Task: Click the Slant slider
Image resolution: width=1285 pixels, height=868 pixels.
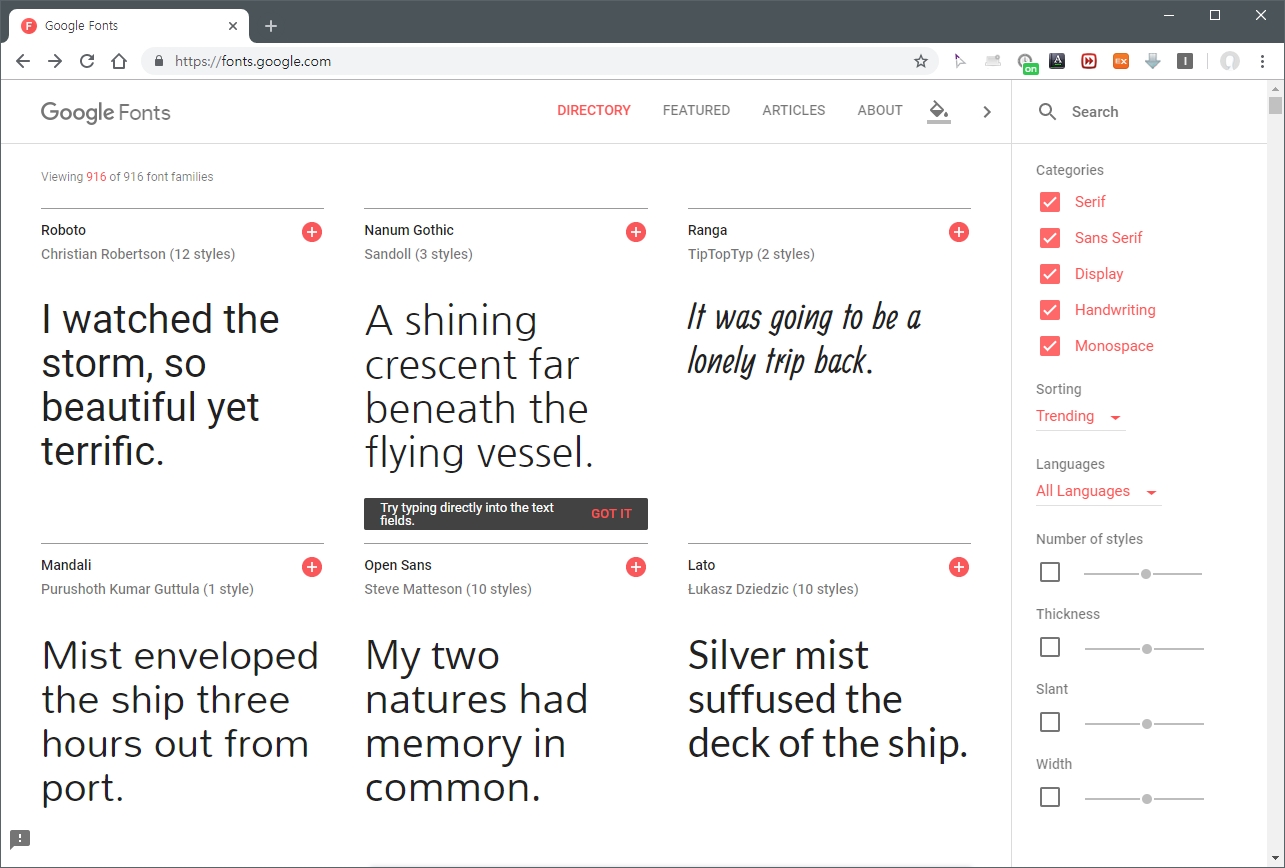Action: point(1143,723)
